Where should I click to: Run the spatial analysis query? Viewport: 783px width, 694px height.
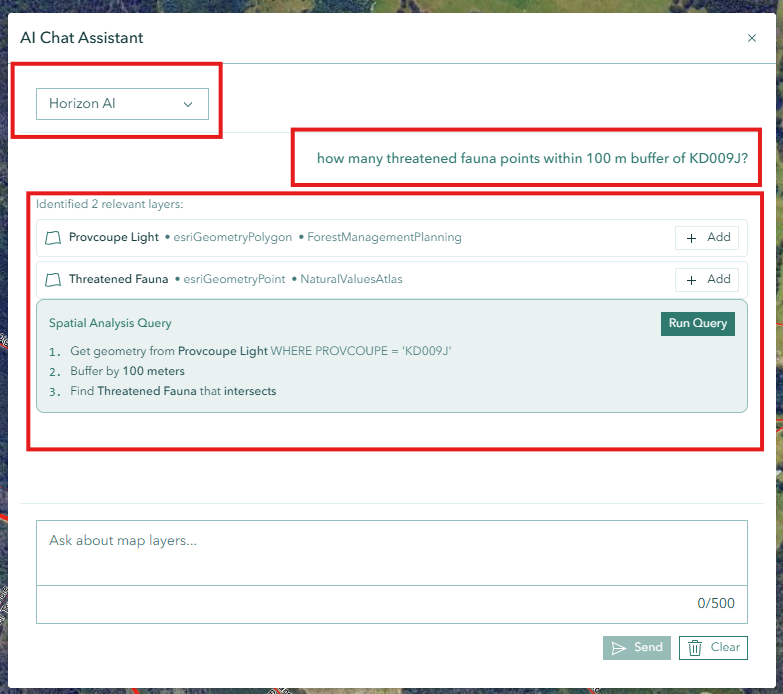pos(697,324)
